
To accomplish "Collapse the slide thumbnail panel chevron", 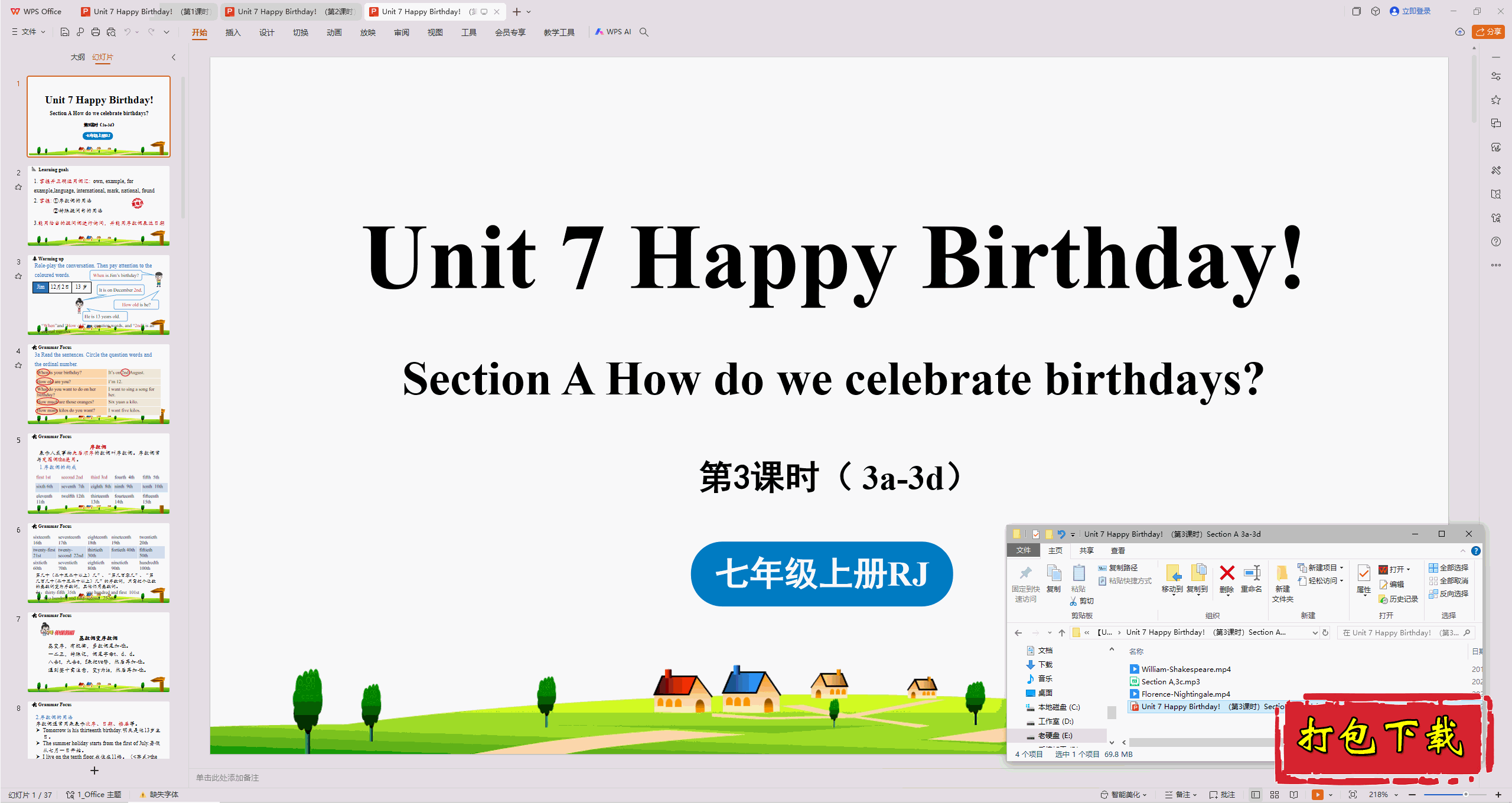I will click(174, 57).
